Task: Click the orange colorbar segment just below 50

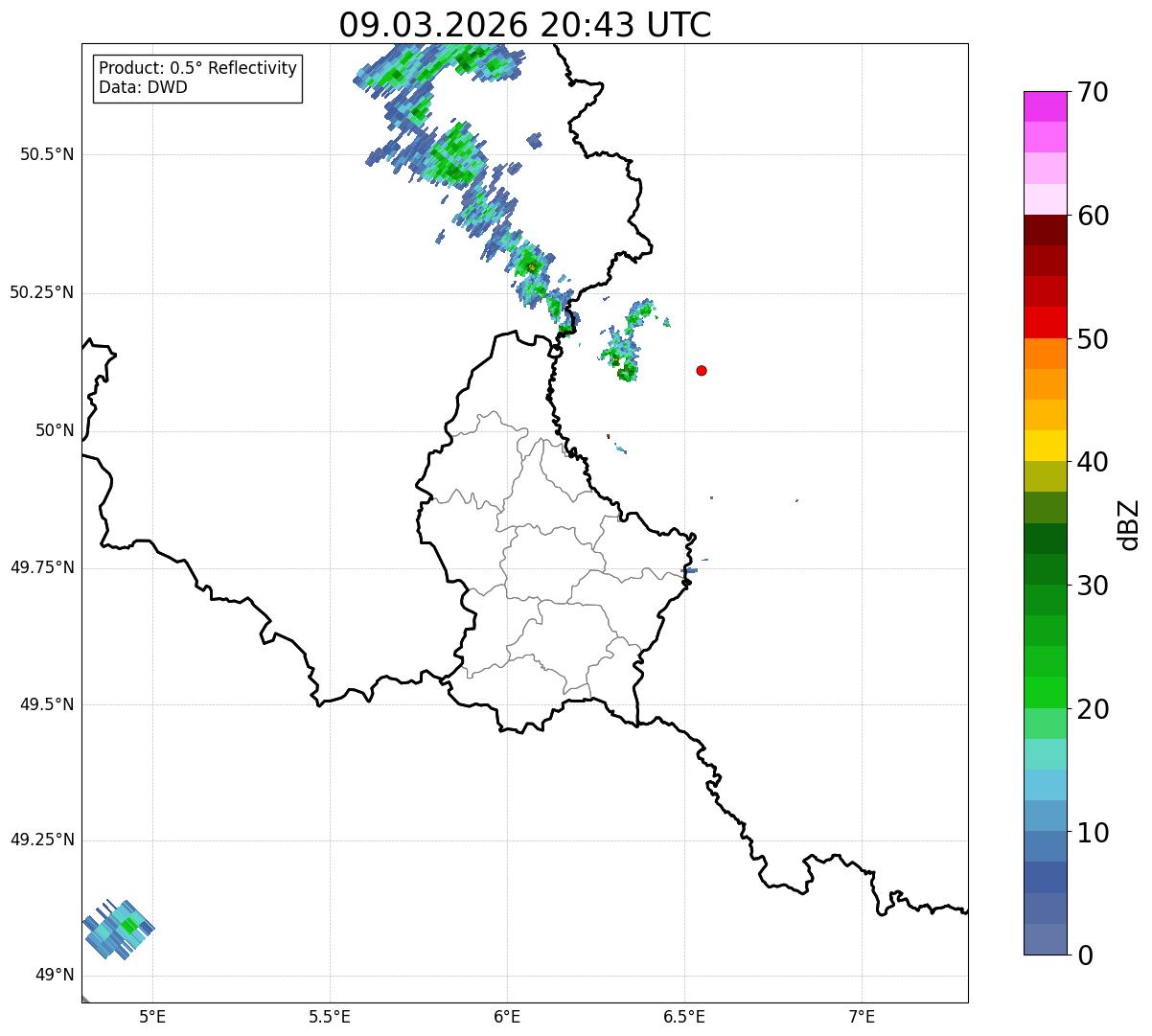Action: click(x=1045, y=354)
